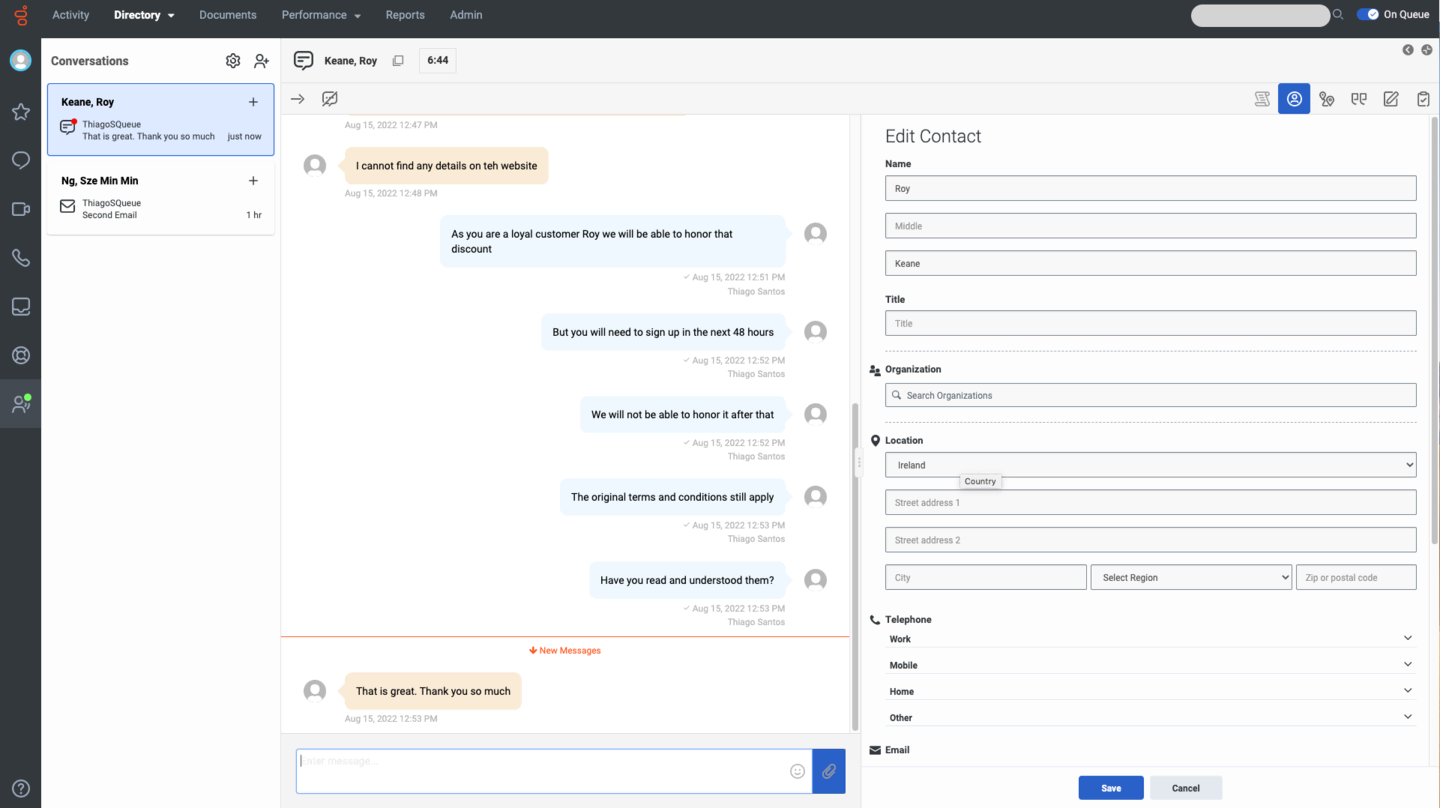The width and height of the screenshot is (1440, 808).
Task: Open the Help question mark icon
Action: point(20,788)
